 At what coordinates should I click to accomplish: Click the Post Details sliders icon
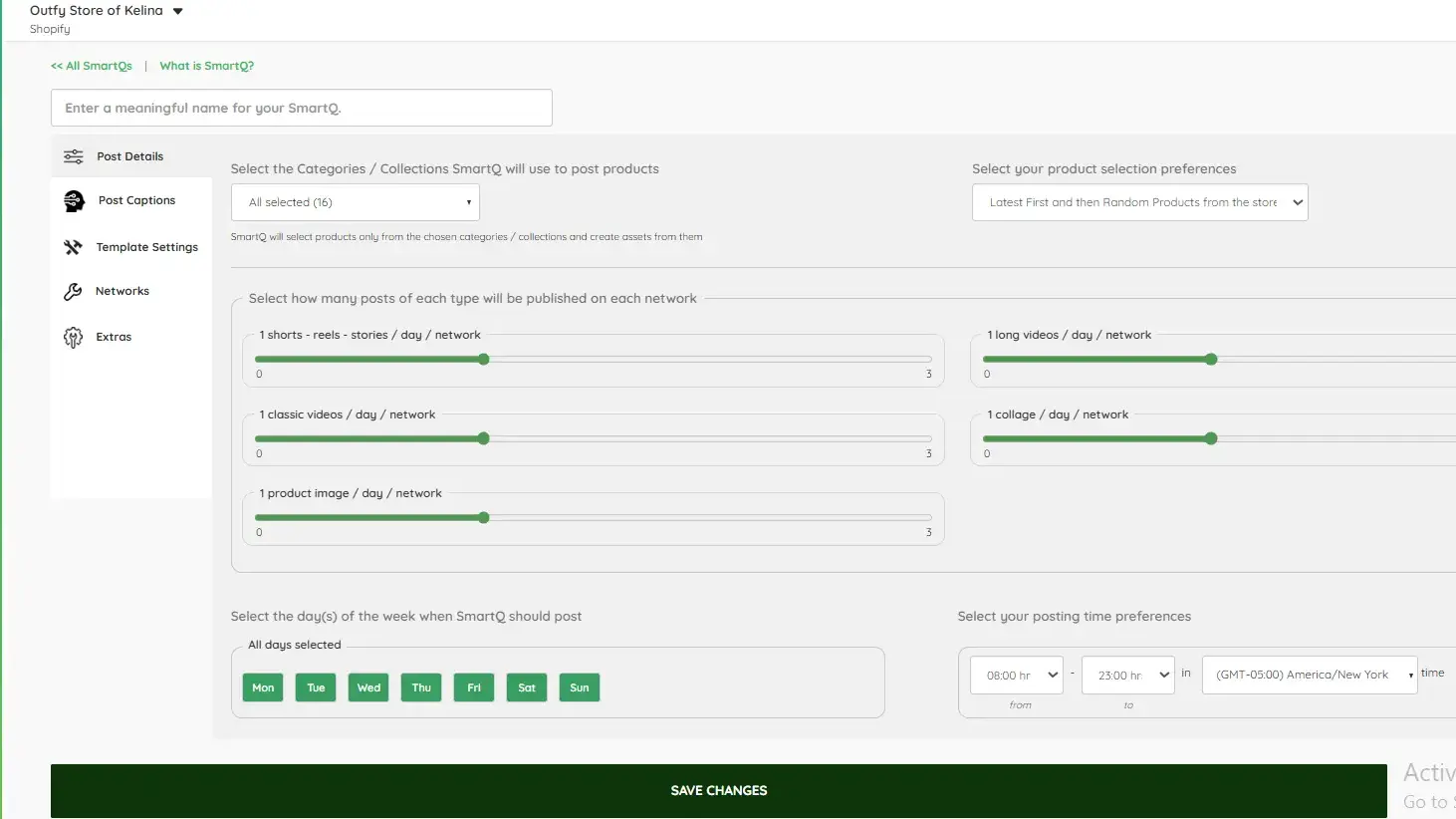coord(73,156)
